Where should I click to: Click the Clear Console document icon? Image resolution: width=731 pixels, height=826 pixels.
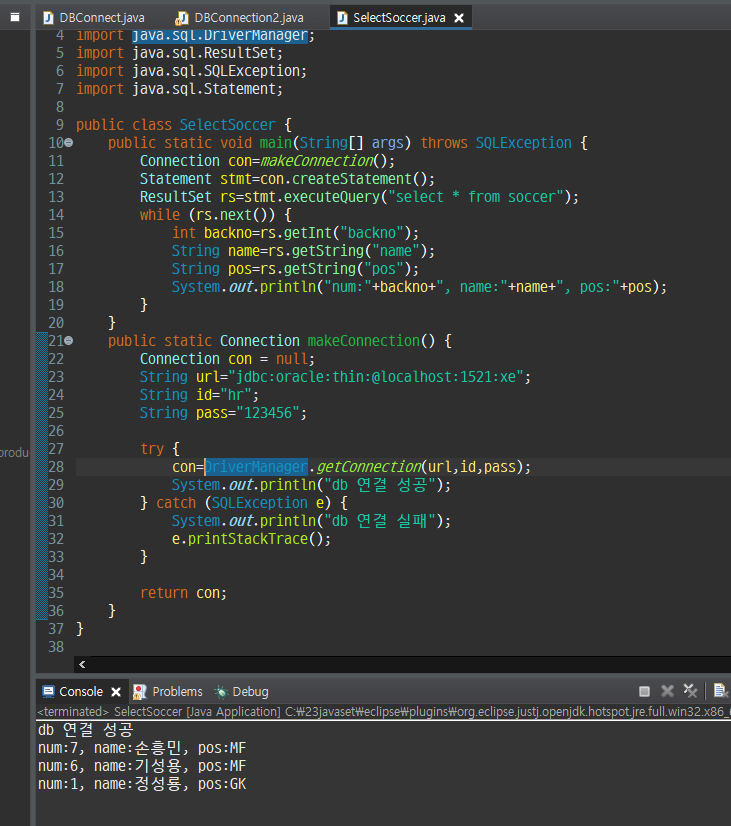(x=720, y=691)
